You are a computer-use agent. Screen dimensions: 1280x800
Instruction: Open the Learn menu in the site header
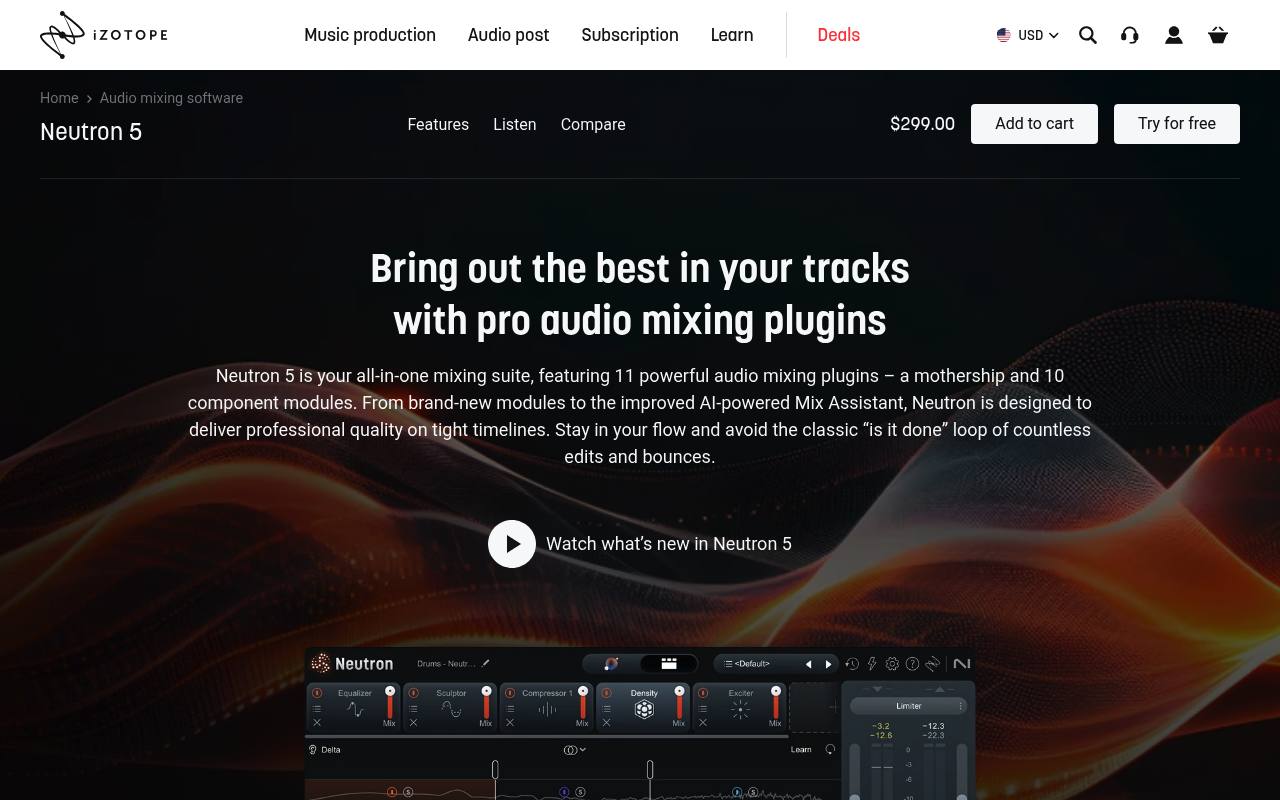click(x=732, y=35)
